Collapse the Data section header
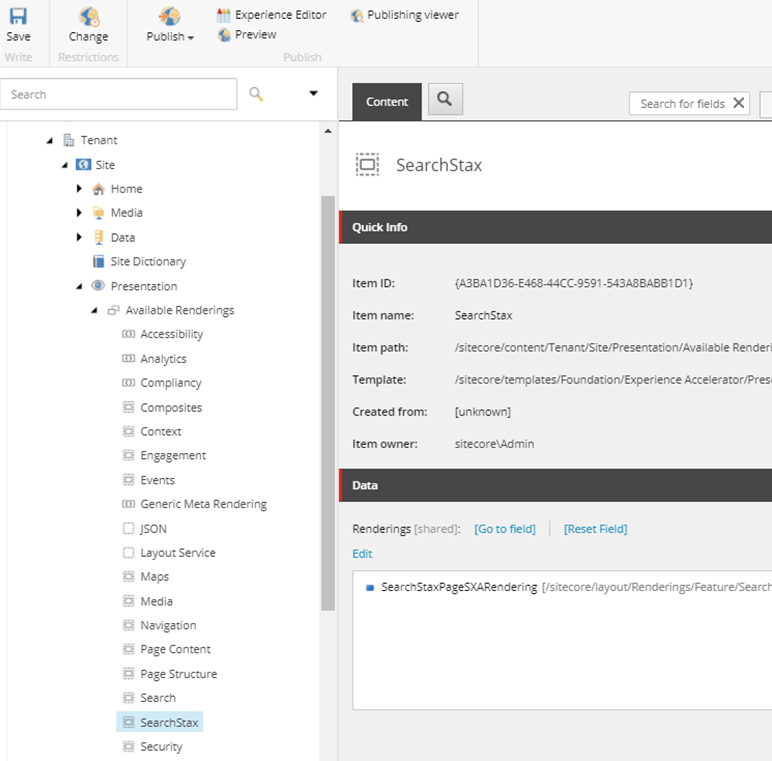This screenshot has width=772, height=761. click(555, 485)
